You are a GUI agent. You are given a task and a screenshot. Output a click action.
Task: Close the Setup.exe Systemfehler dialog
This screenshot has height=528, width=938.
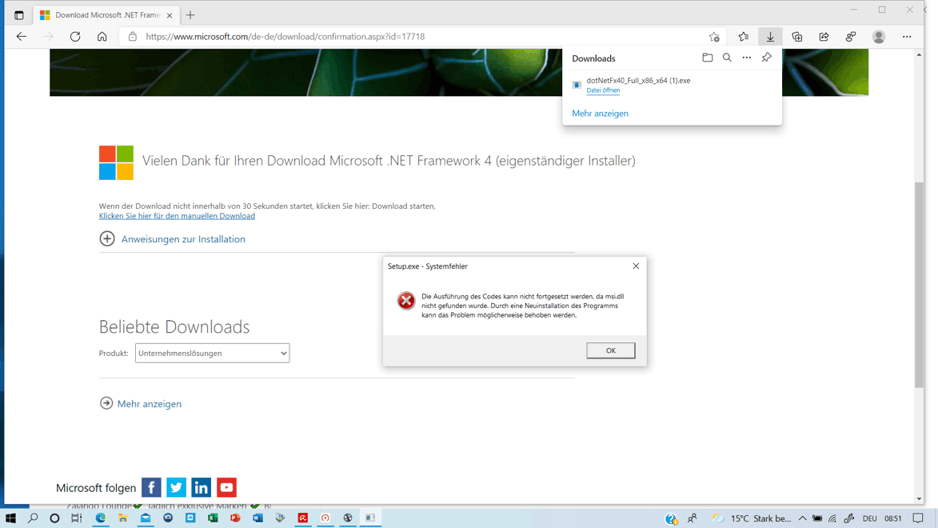636,266
